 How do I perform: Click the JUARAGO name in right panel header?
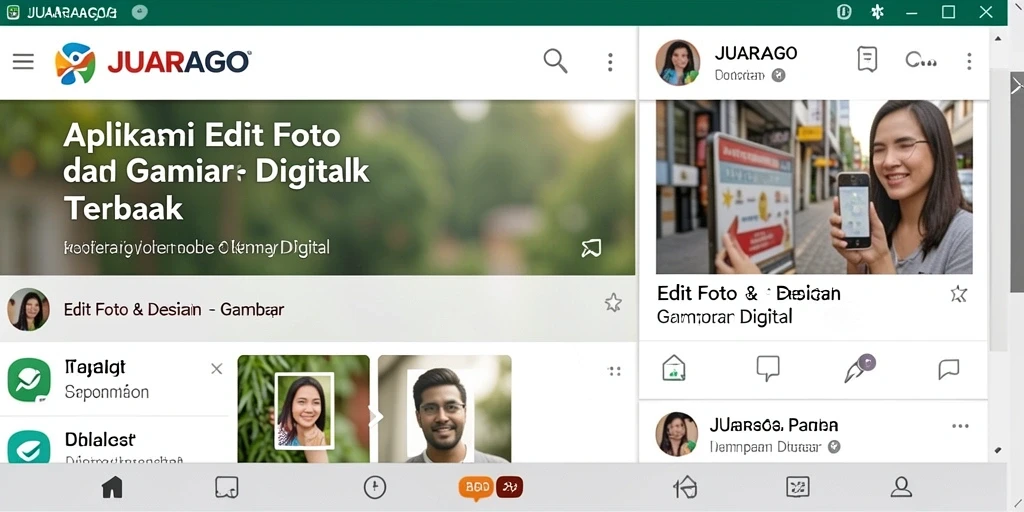756,54
